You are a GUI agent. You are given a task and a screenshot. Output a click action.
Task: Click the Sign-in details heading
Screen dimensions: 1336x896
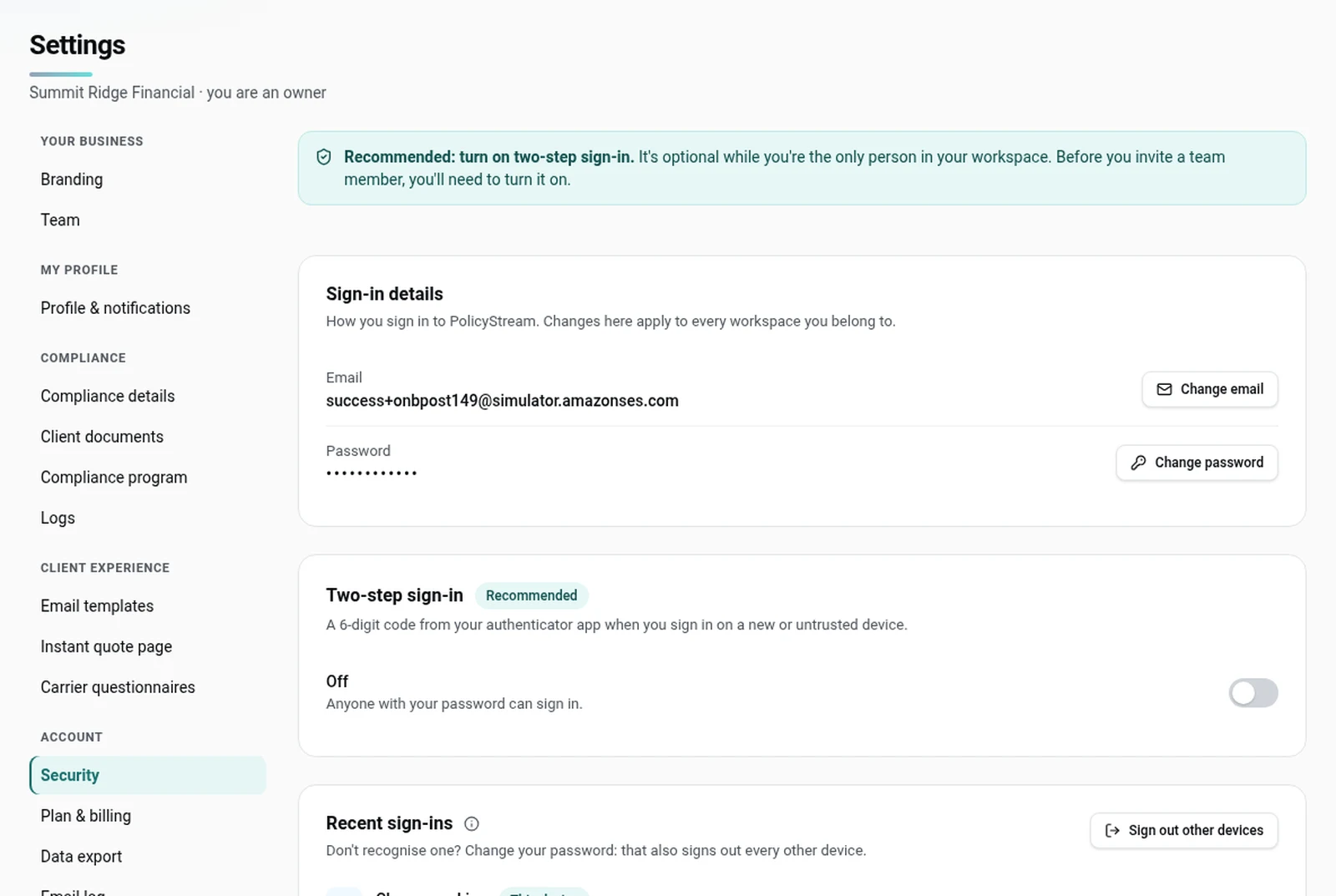point(384,294)
